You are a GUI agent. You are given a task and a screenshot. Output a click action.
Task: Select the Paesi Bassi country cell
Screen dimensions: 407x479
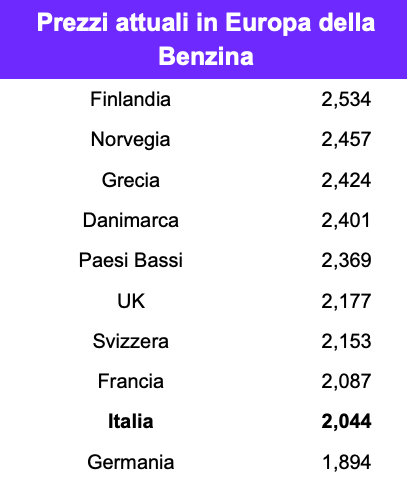[131, 260]
